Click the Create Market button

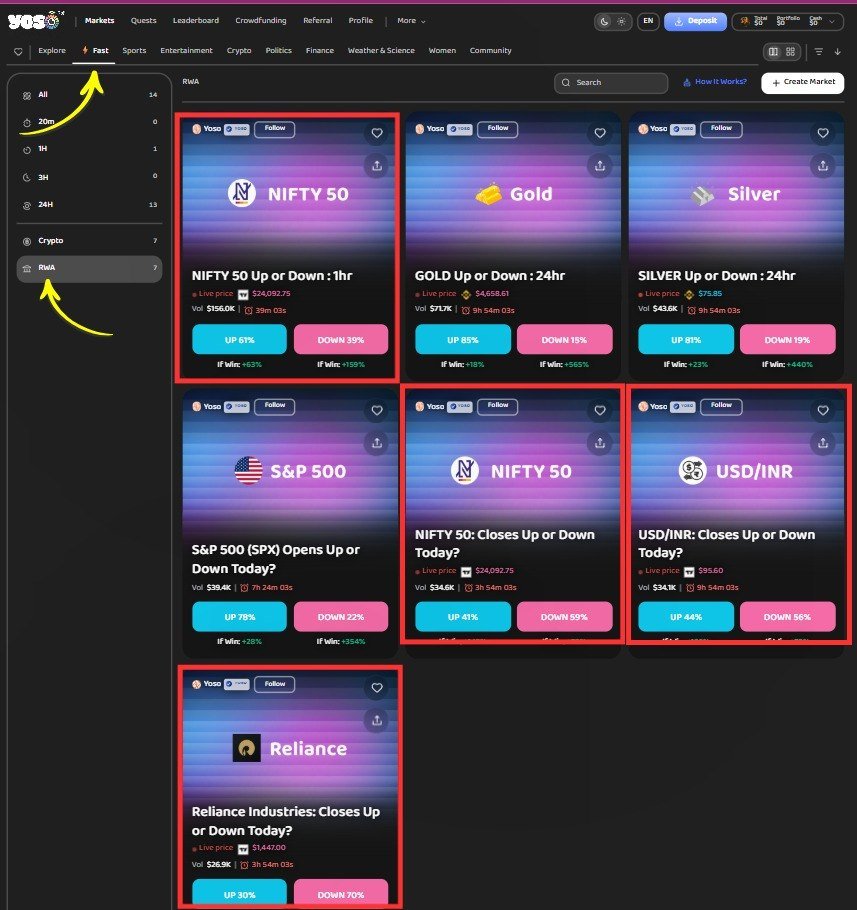[x=802, y=82]
